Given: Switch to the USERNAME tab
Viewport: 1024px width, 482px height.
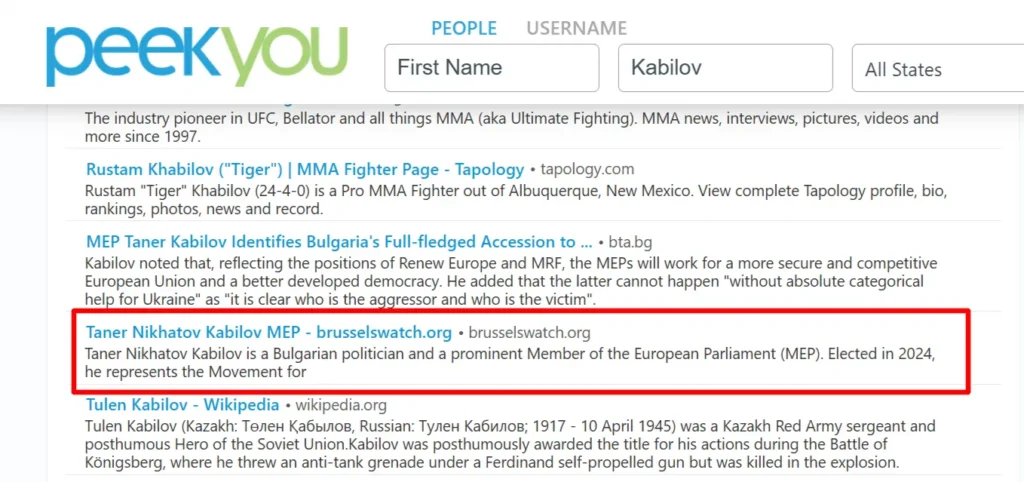Looking at the screenshot, I should tap(577, 28).
